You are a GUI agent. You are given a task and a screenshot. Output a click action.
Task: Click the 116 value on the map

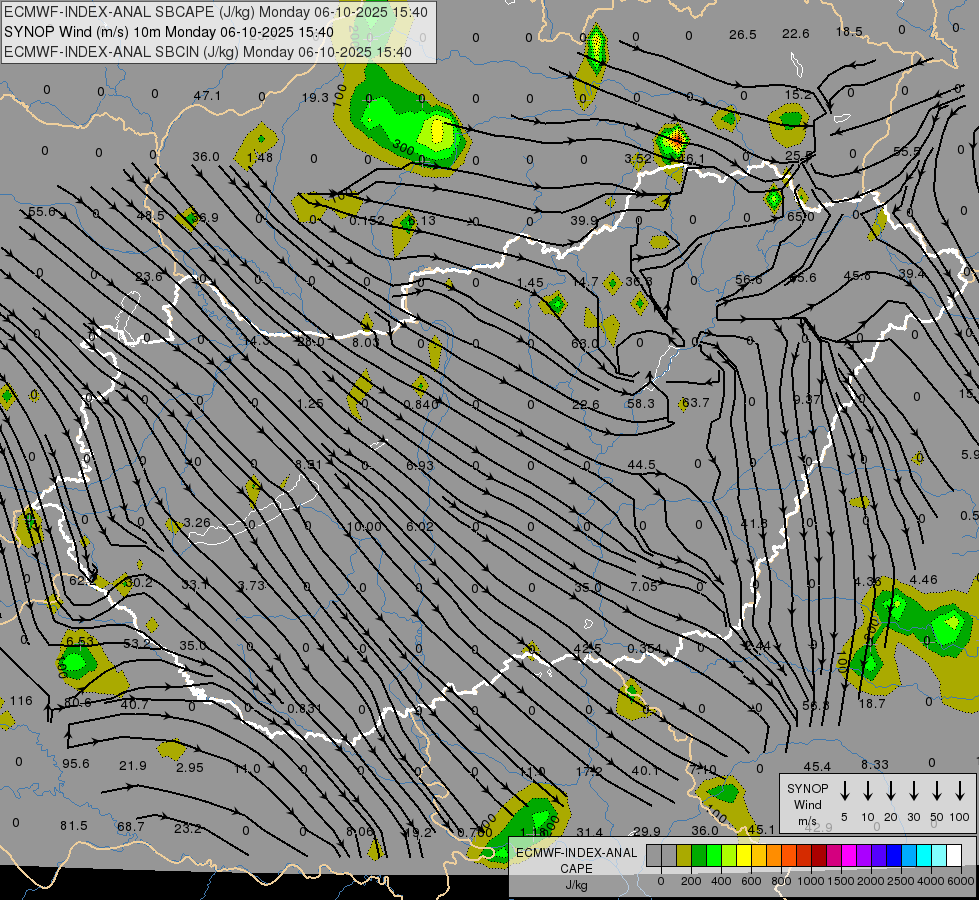pyautogui.click(x=21, y=701)
